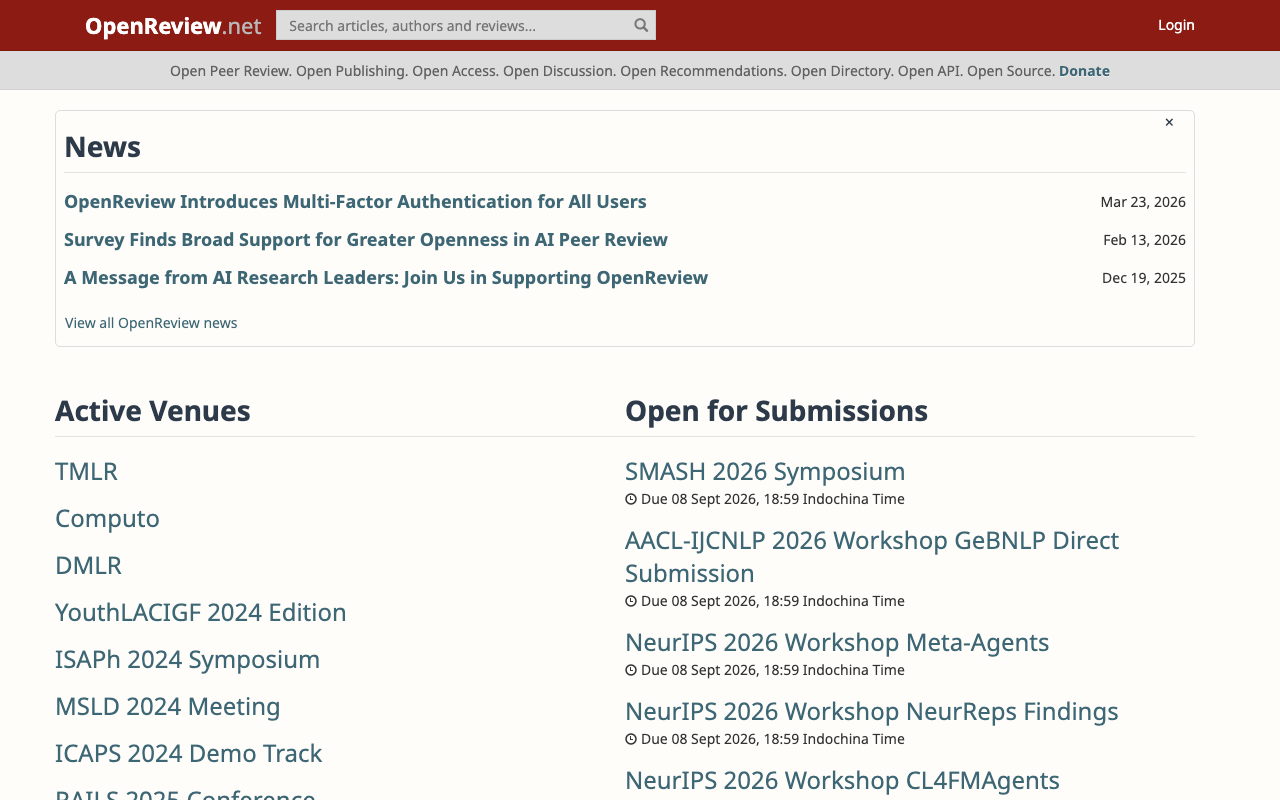The height and width of the screenshot is (800, 1280).
Task: Open the Computo venue
Action: coord(107,518)
